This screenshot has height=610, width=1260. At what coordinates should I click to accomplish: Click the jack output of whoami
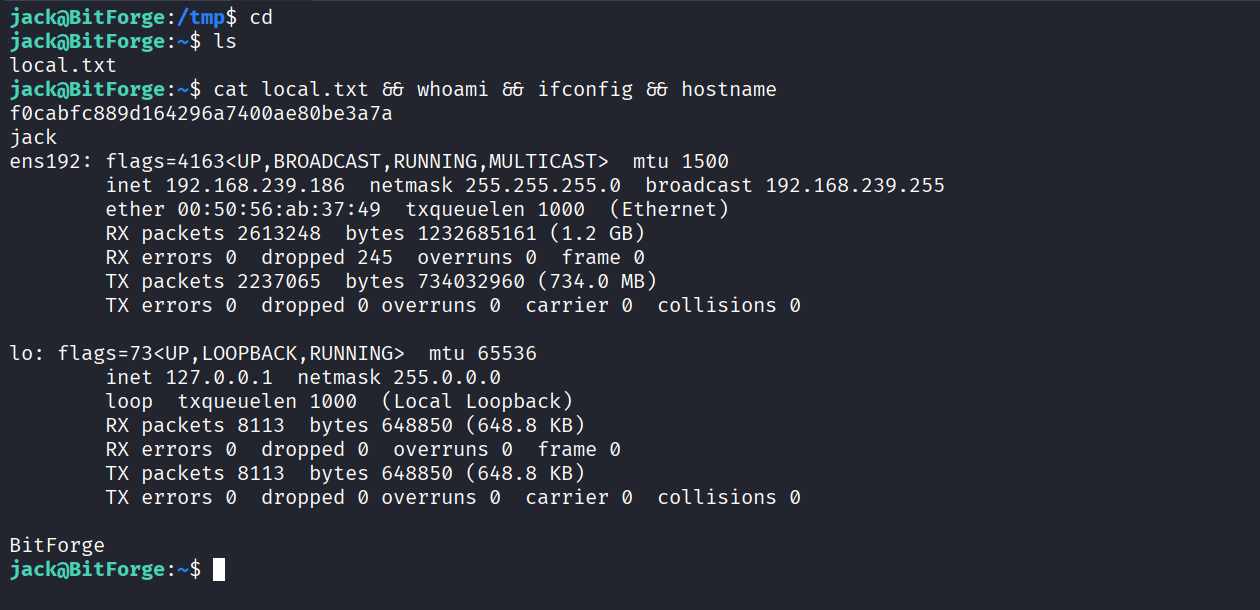[33, 138]
